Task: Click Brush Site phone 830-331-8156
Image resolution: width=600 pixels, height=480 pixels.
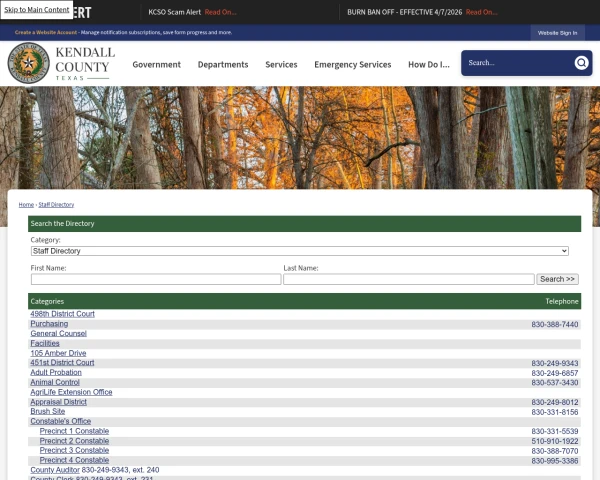Action: click(x=554, y=412)
